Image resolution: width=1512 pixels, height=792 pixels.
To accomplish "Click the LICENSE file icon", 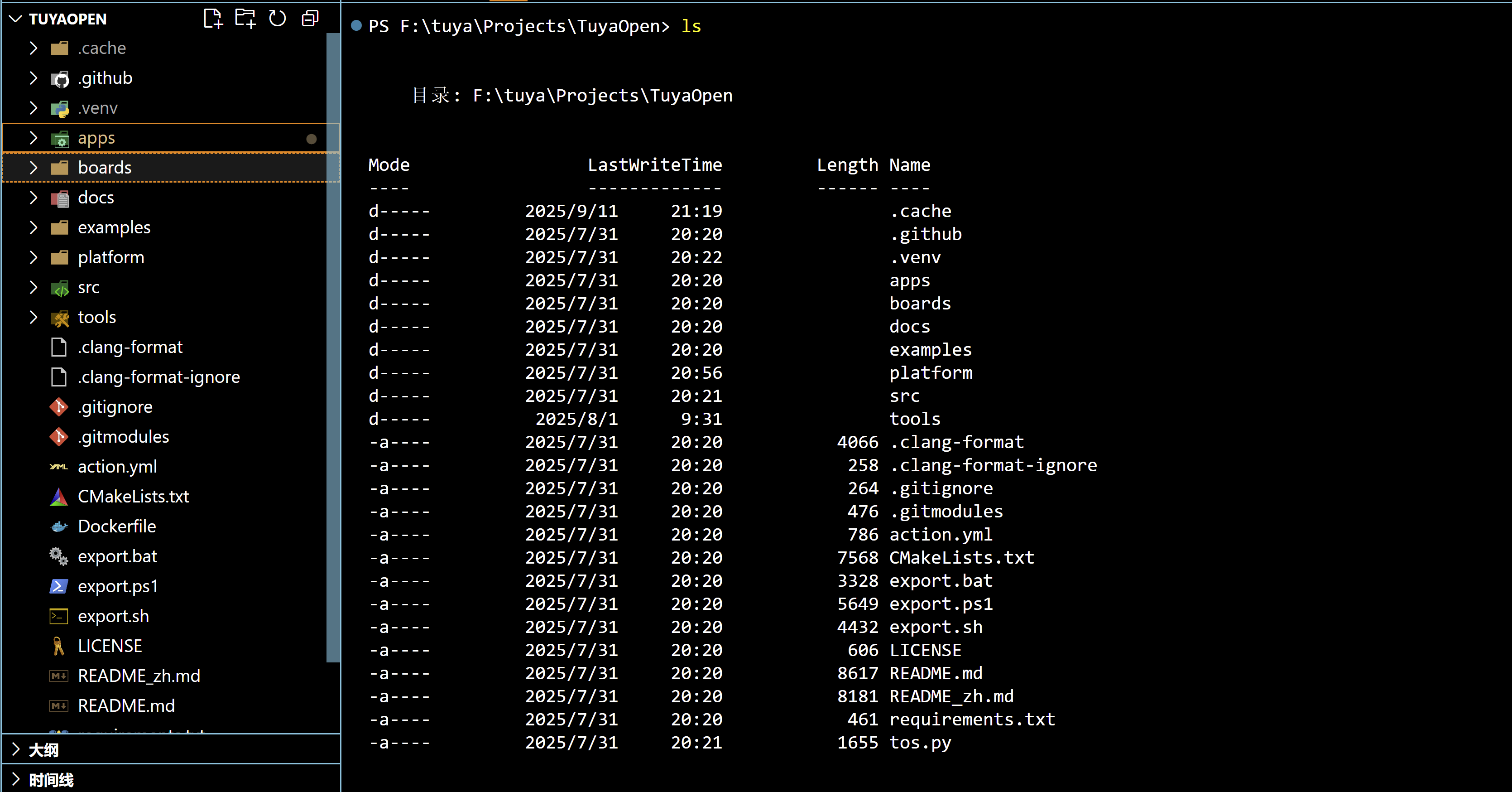I will pos(59,647).
